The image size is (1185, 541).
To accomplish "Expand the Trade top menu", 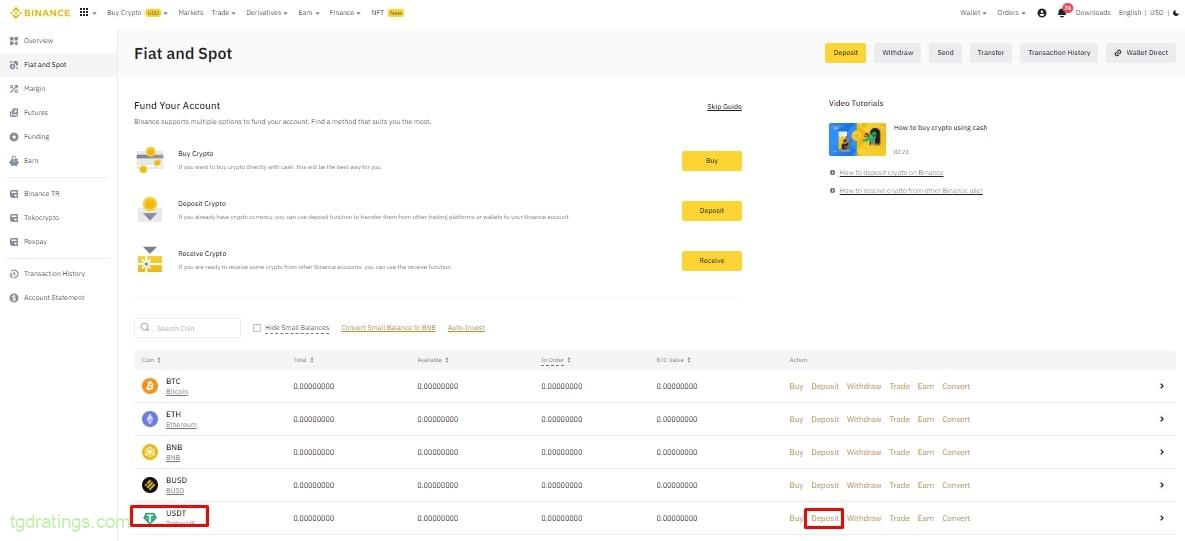I will pos(224,13).
